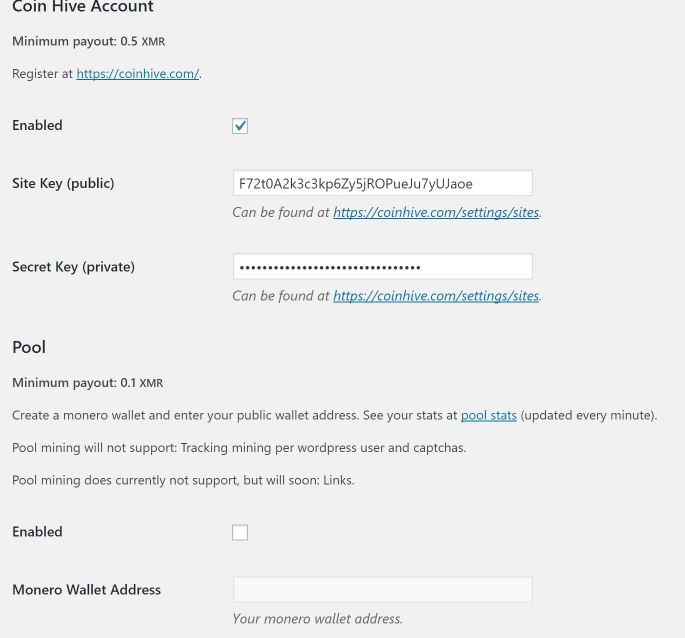Viewport: 685px width, 638px height.
Task: Open the pool stats link
Action: pyautogui.click(x=489, y=415)
